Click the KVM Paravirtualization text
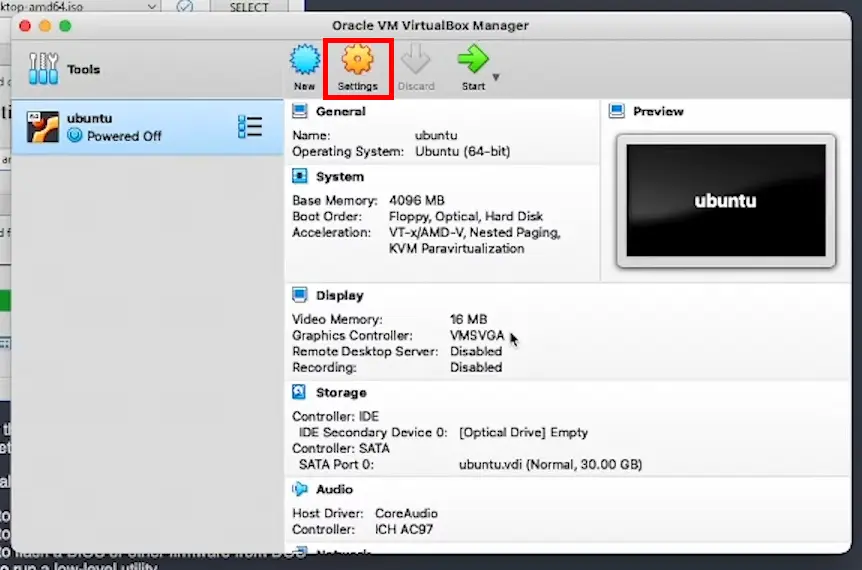Screen dimensions: 862x570 click(456, 248)
